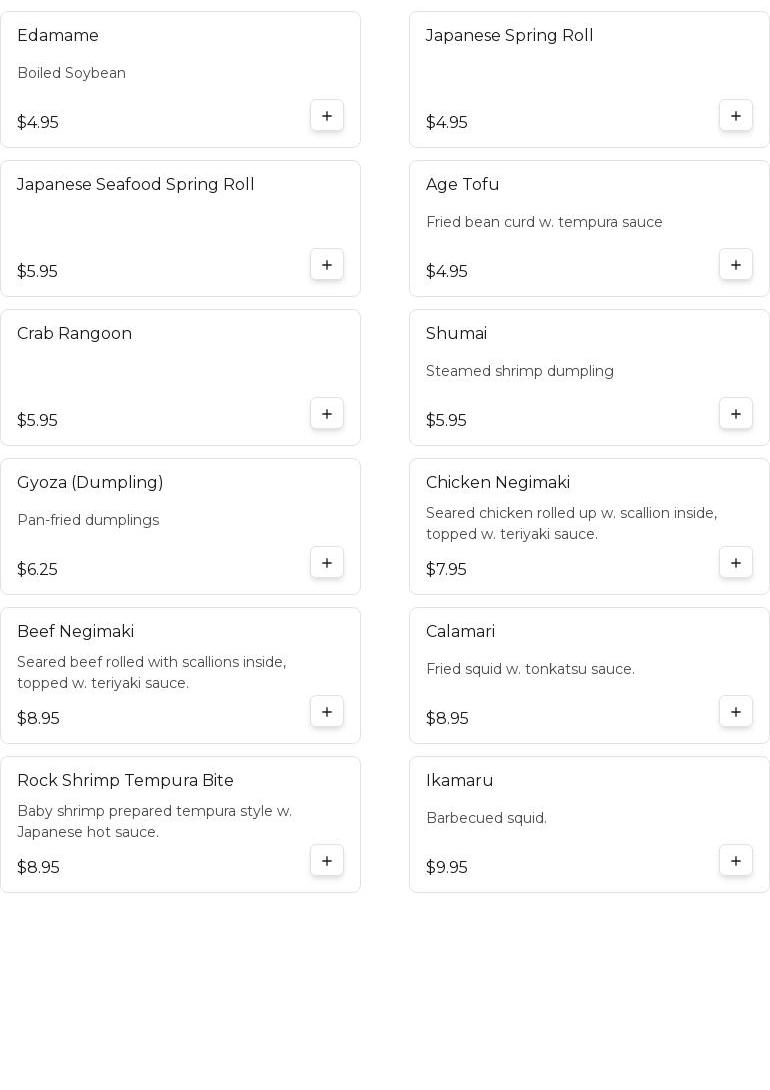Image resolution: width=770 pixels, height=1090 pixels.
Task: Select the Gyoza $6.25 price
Action: coord(38,569)
